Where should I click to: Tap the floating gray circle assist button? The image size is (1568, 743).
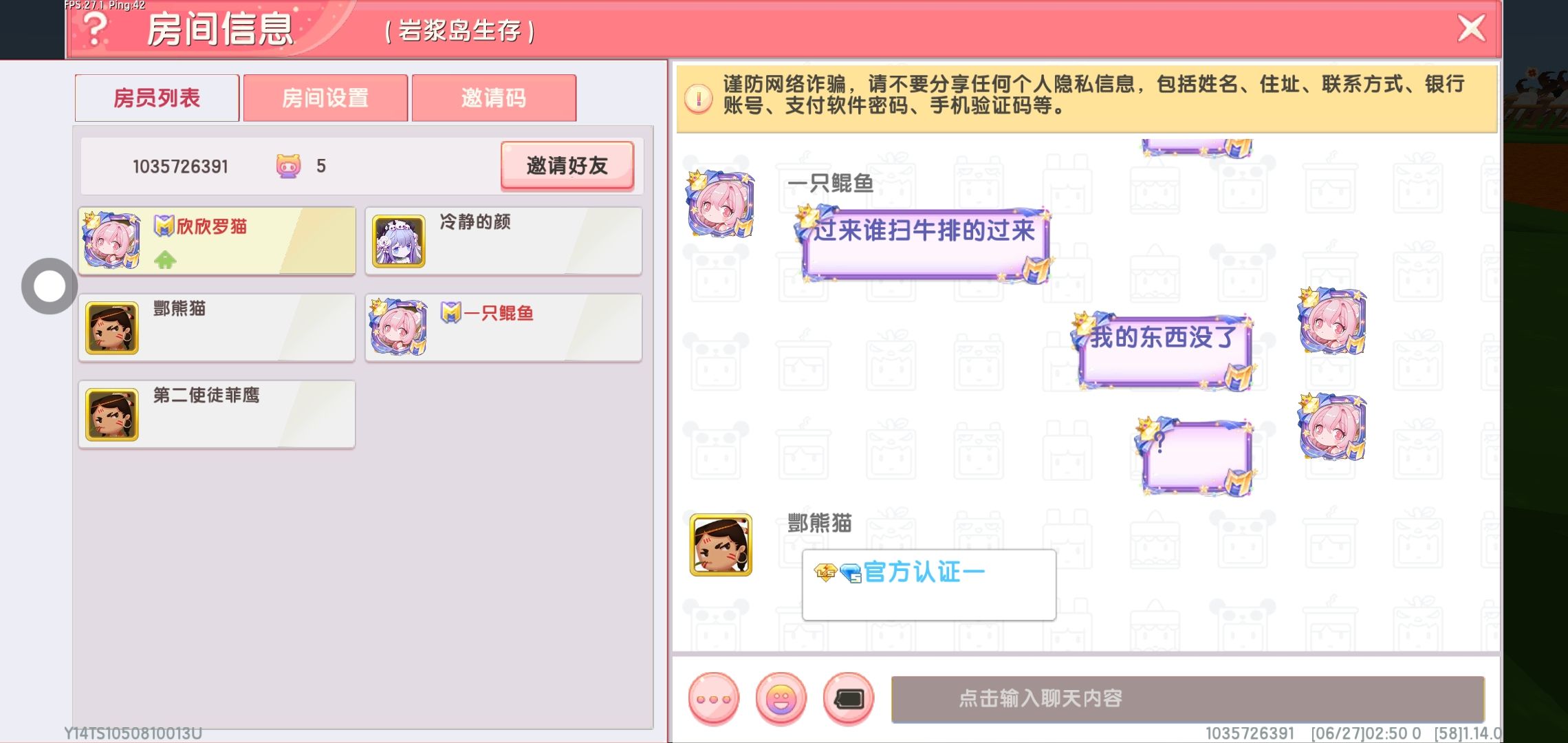(49, 286)
